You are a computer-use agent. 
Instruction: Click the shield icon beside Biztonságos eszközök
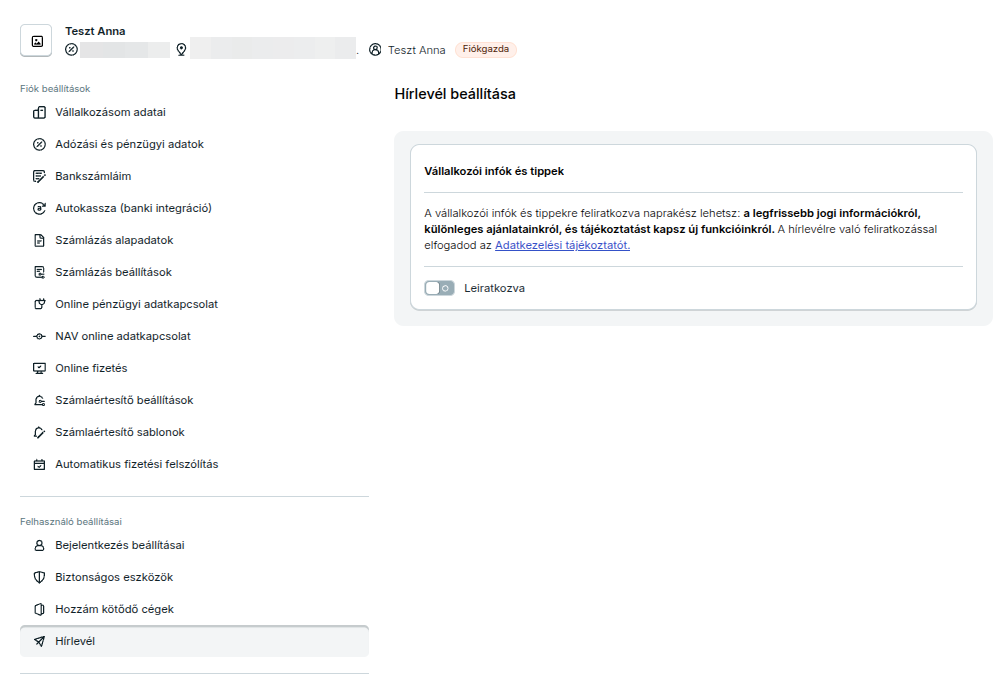pyautogui.click(x=40, y=577)
